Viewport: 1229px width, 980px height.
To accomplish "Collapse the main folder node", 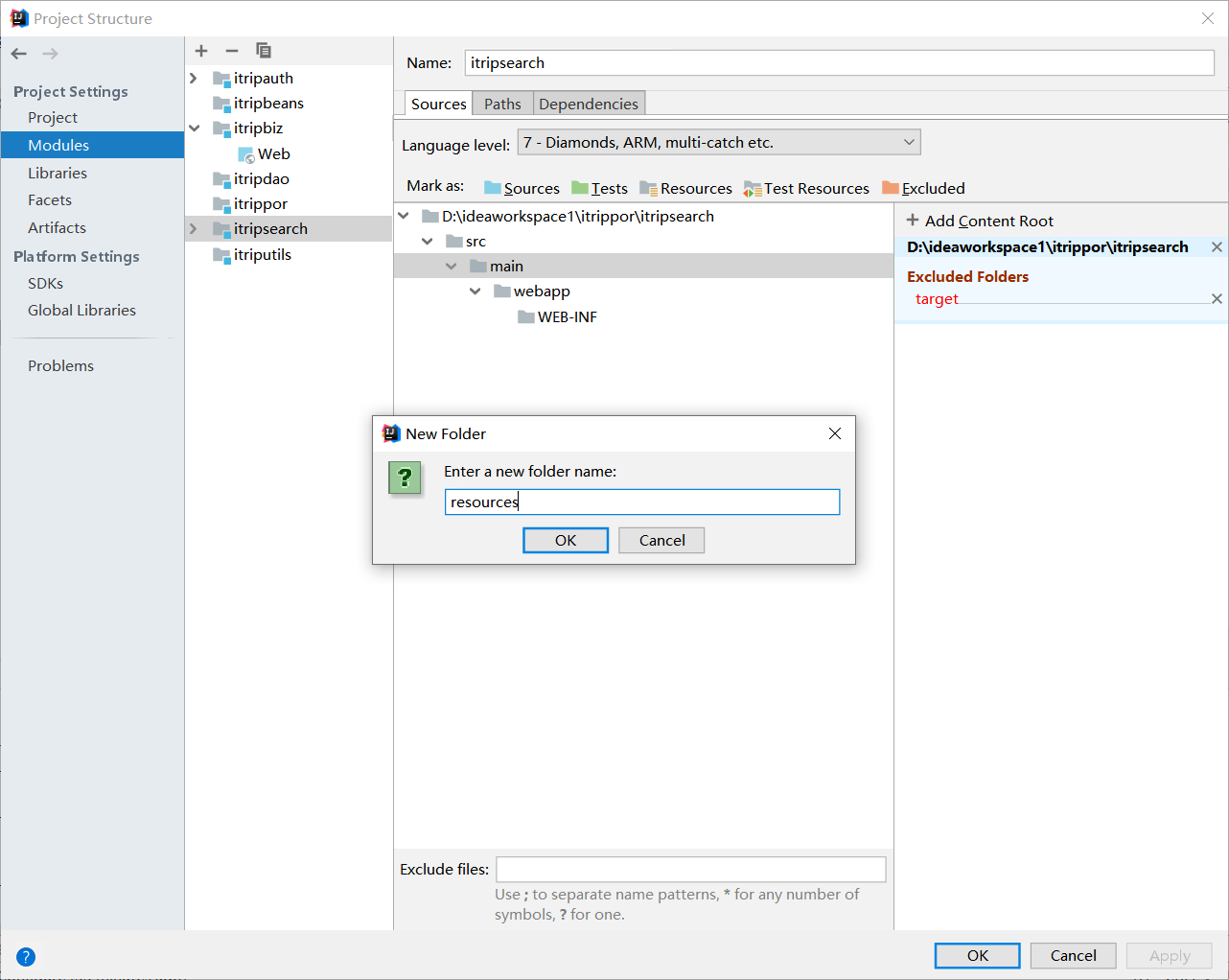I will (452, 266).
